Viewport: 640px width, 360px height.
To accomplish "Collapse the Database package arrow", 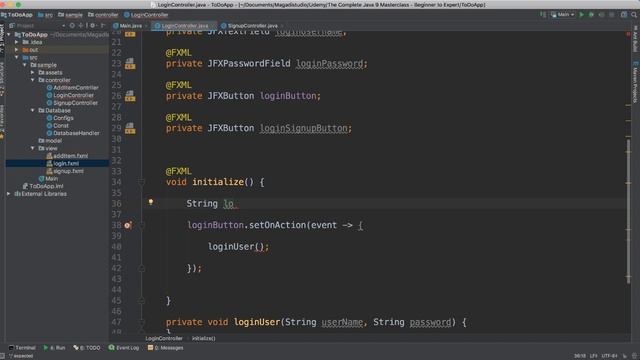I will [33, 110].
